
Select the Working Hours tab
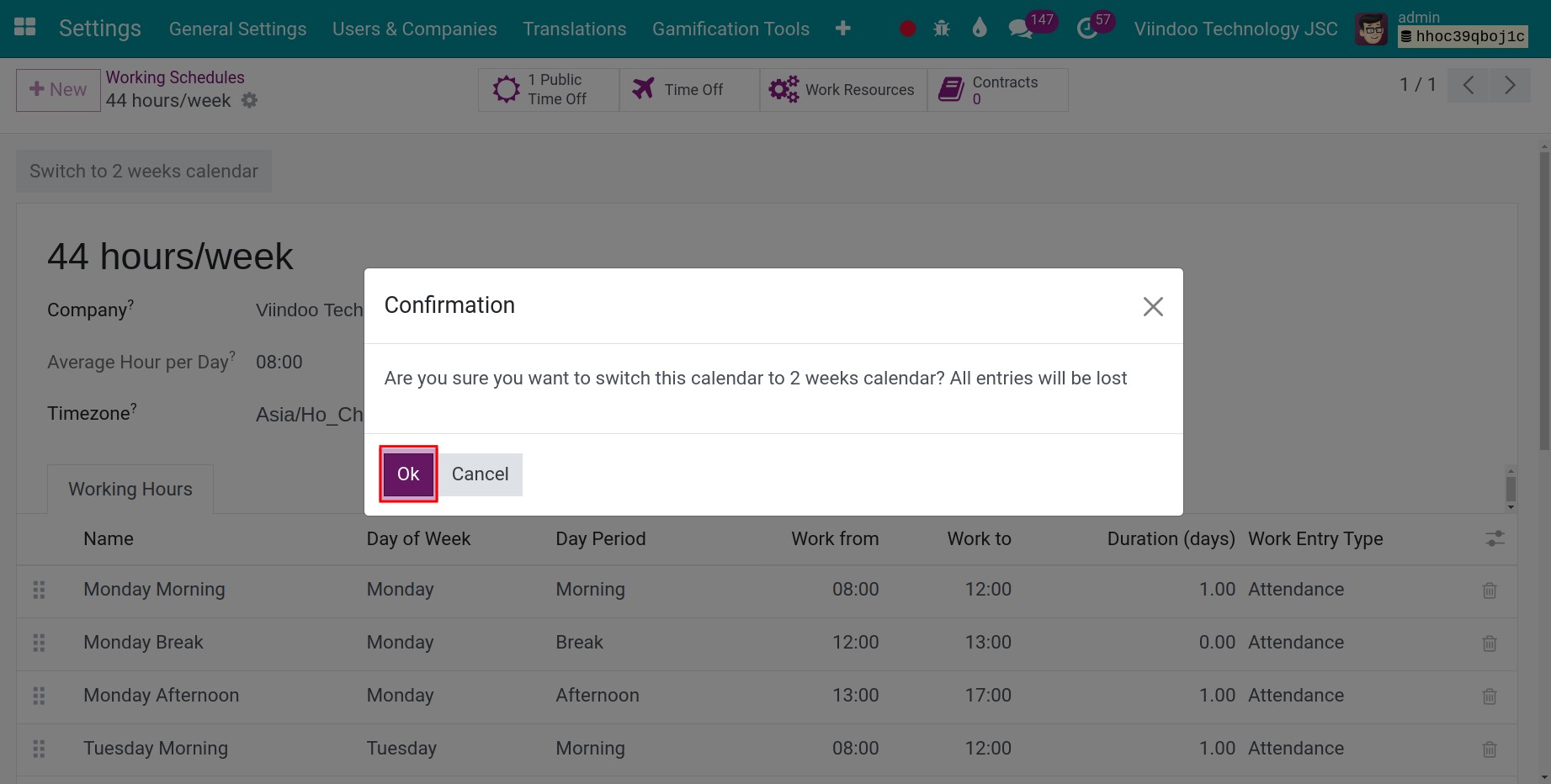[x=130, y=489]
